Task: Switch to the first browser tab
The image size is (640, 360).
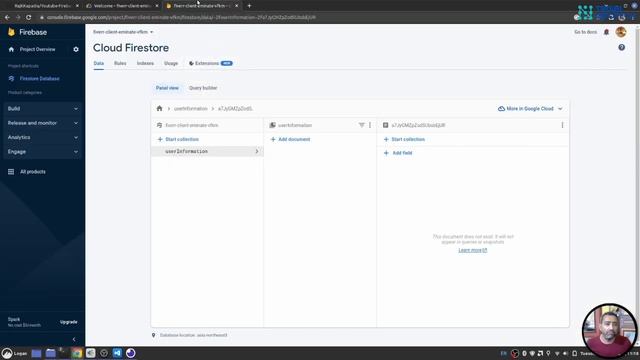Action: tap(42, 6)
